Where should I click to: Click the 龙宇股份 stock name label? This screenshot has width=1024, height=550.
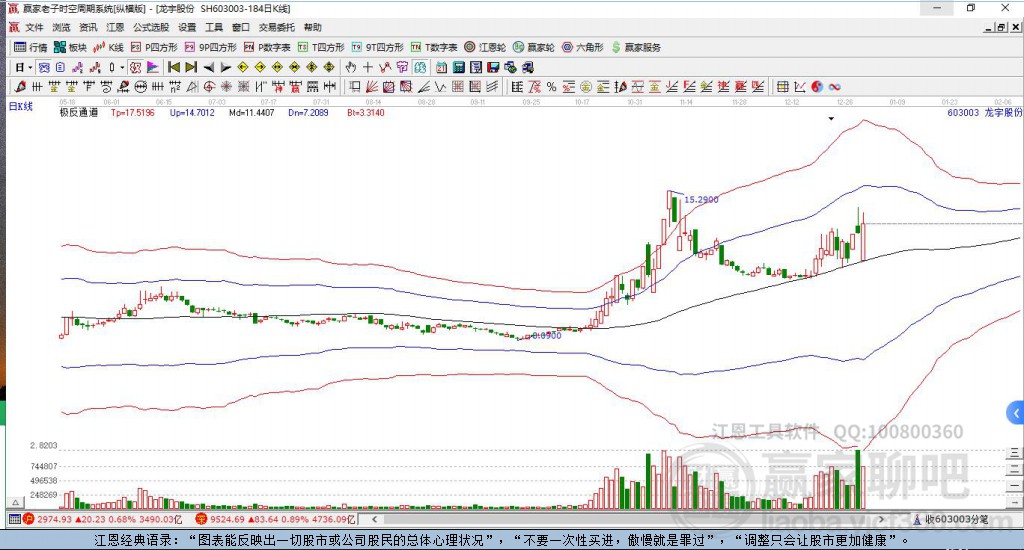[x=1003, y=112]
